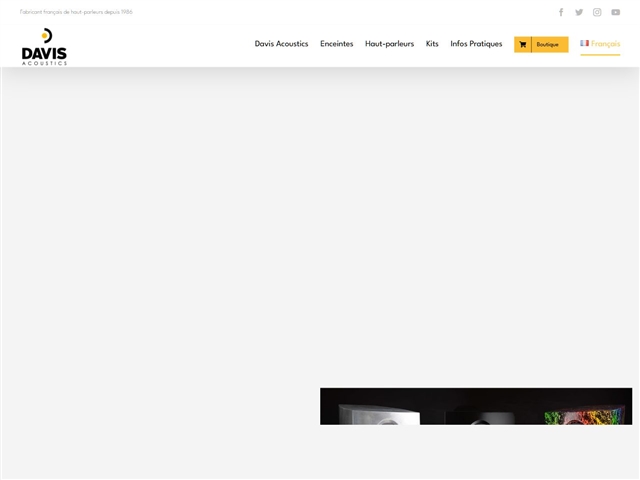Image resolution: width=640 pixels, height=480 pixels.
Task: Select the Français language link
Action: point(605,44)
